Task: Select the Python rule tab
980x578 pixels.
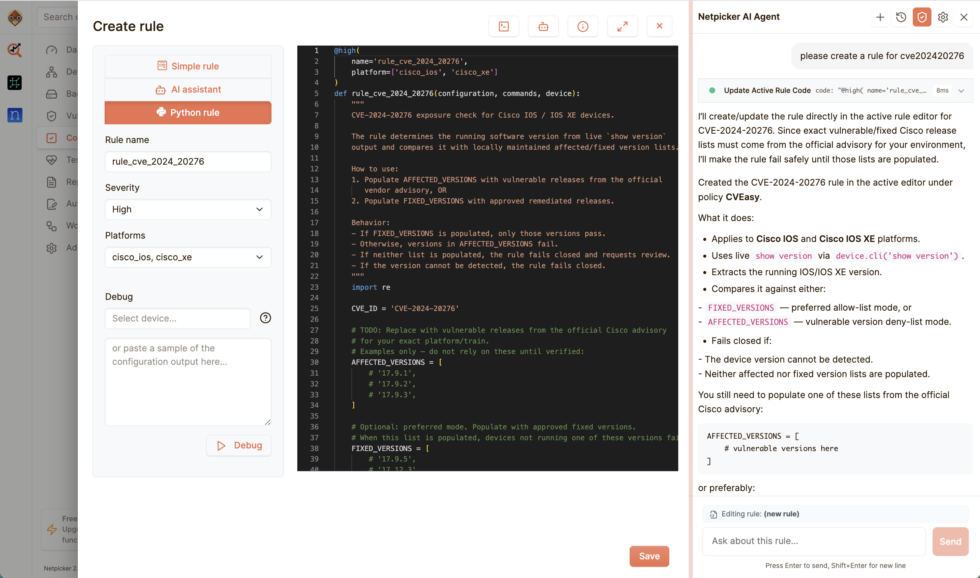Action: click(188, 112)
